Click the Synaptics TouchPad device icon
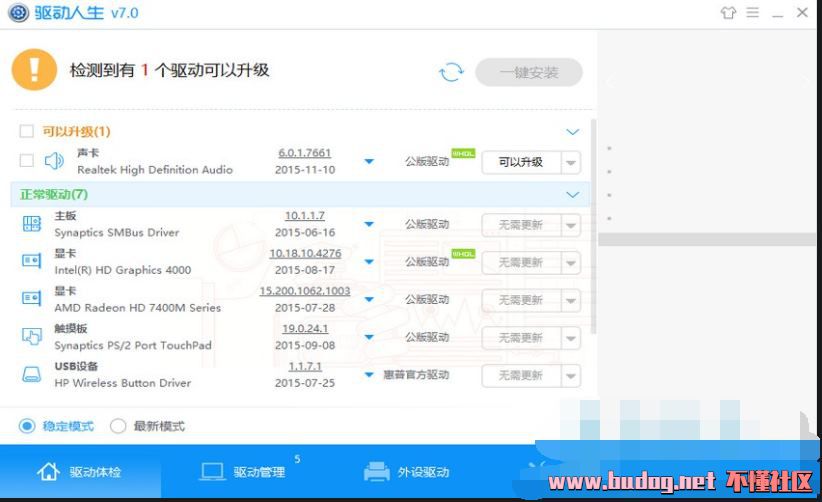This screenshot has height=502, width=822. (31, 337)
